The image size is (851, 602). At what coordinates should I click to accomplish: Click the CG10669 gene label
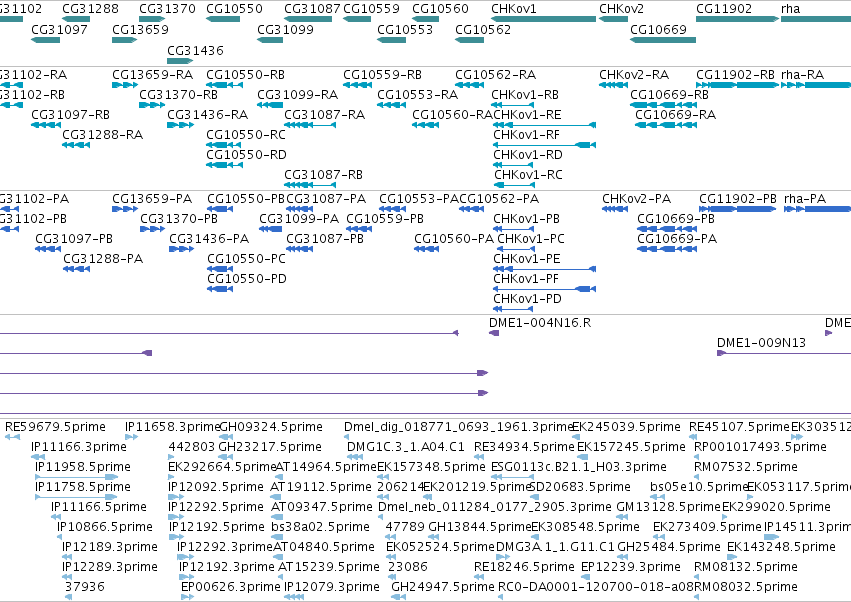[x=658, y=29]
